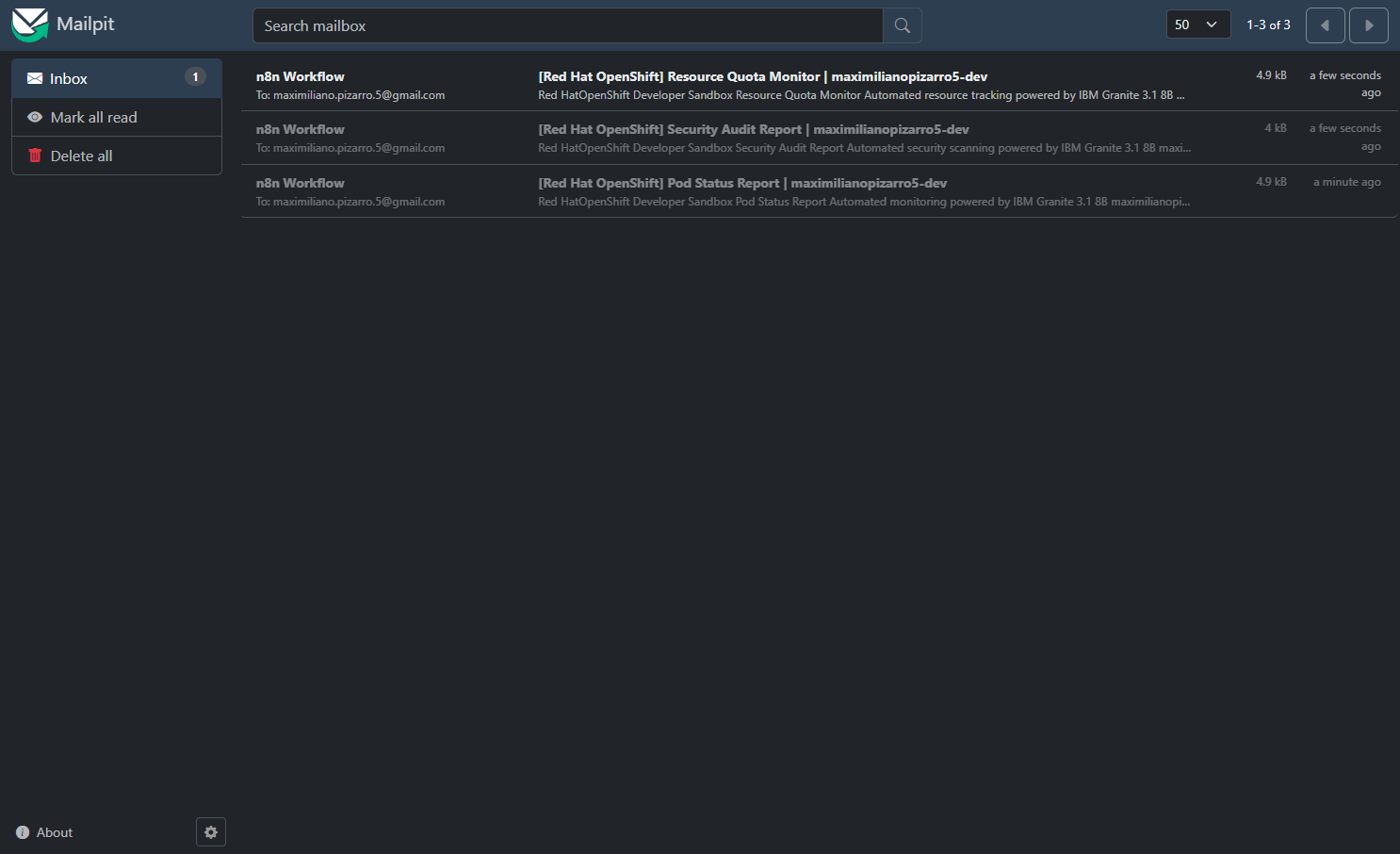This screenshot has height=854, width=1400.
Task: Click inside the Search mailbox field
Action: (565, 25)
